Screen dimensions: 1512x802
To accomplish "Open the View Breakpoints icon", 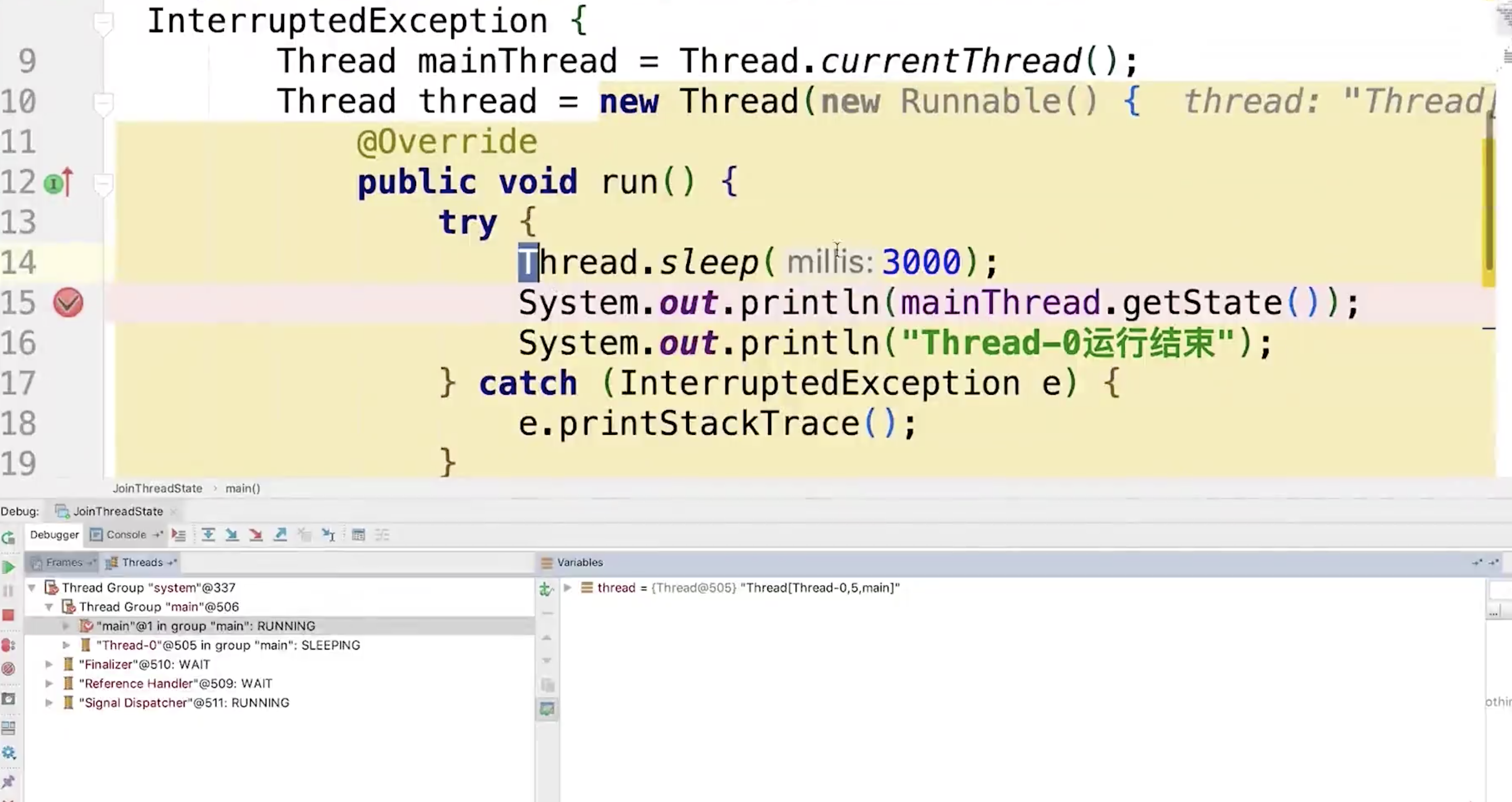I will click(8, 645).
